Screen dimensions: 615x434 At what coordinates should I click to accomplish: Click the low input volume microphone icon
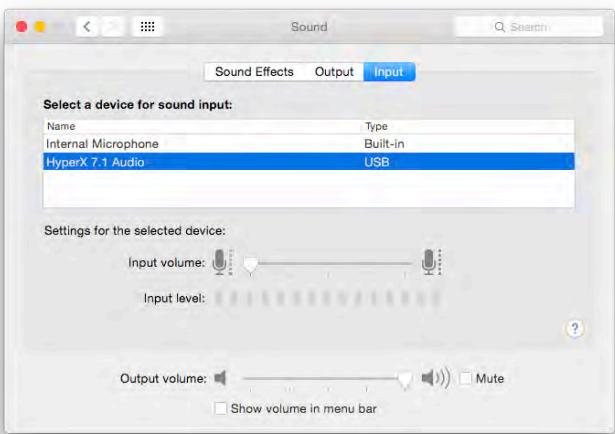click(x=222, y=262)
